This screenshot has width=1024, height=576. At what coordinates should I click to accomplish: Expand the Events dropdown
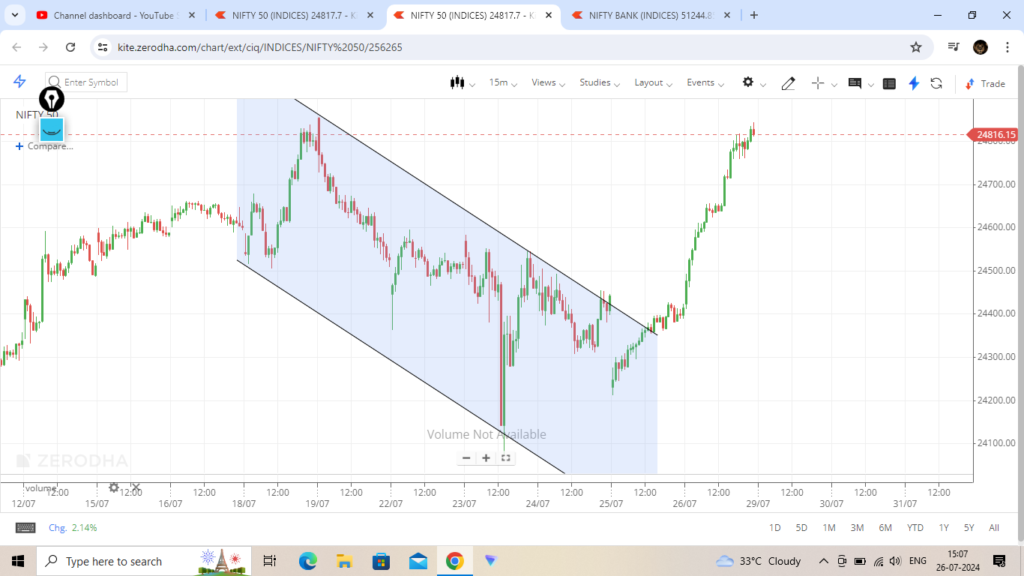(705, 83)
